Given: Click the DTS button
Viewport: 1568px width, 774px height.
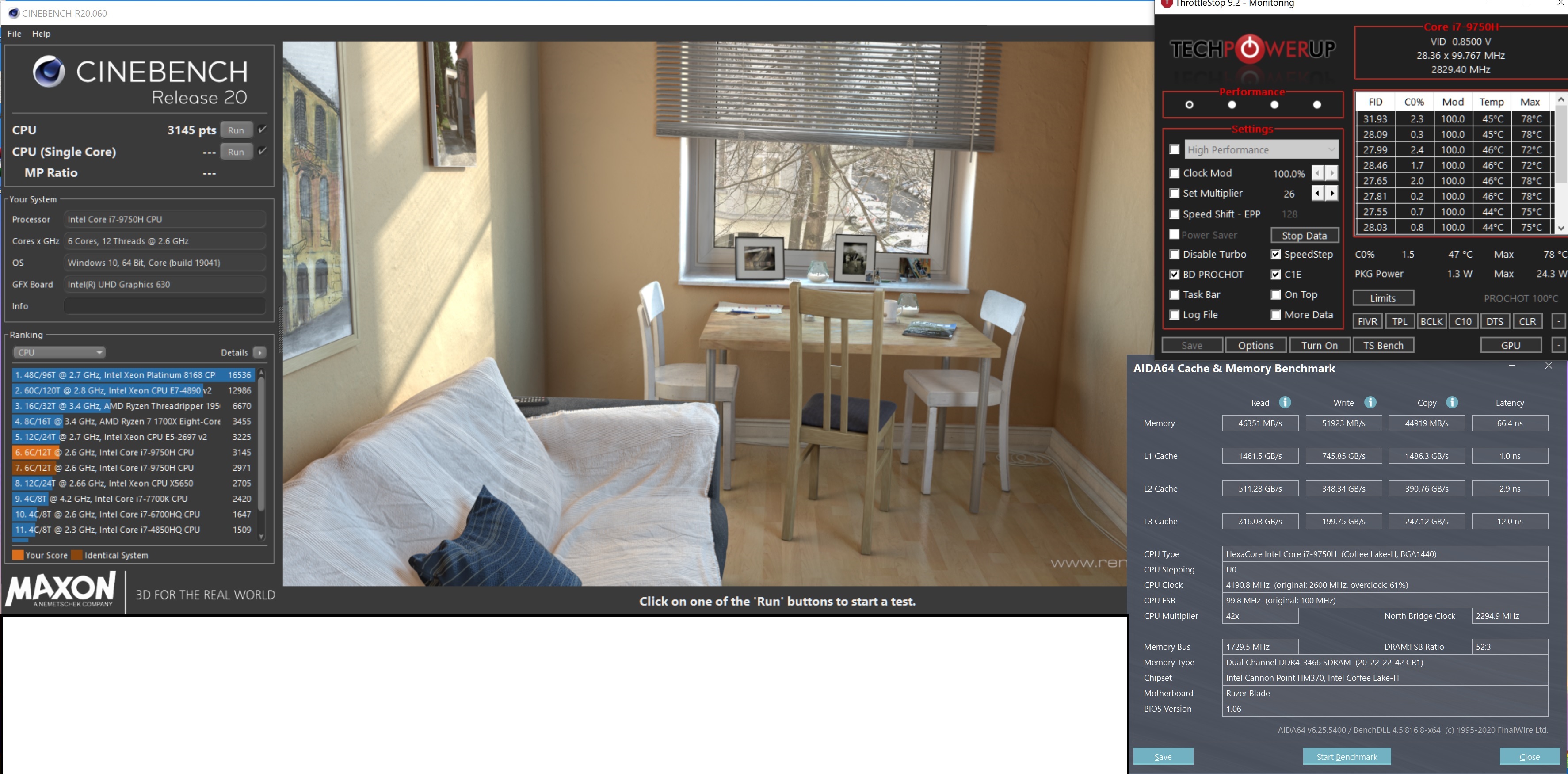Looking at the screenshot, I should pyautogui.click(x=1495, y=321).
